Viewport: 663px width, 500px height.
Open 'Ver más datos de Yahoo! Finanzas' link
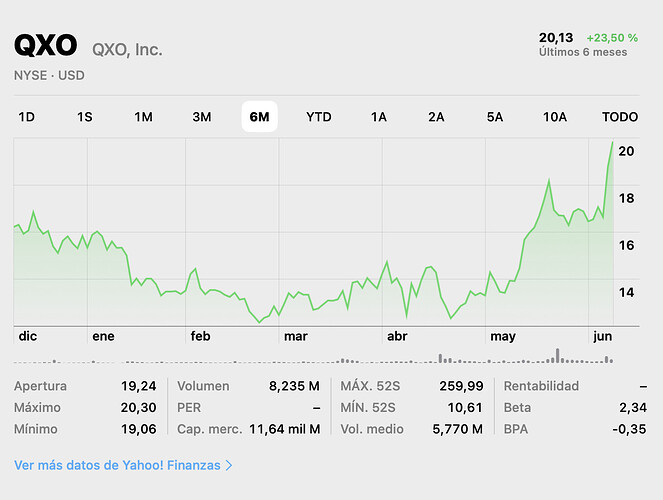click(x=123, y=465)
